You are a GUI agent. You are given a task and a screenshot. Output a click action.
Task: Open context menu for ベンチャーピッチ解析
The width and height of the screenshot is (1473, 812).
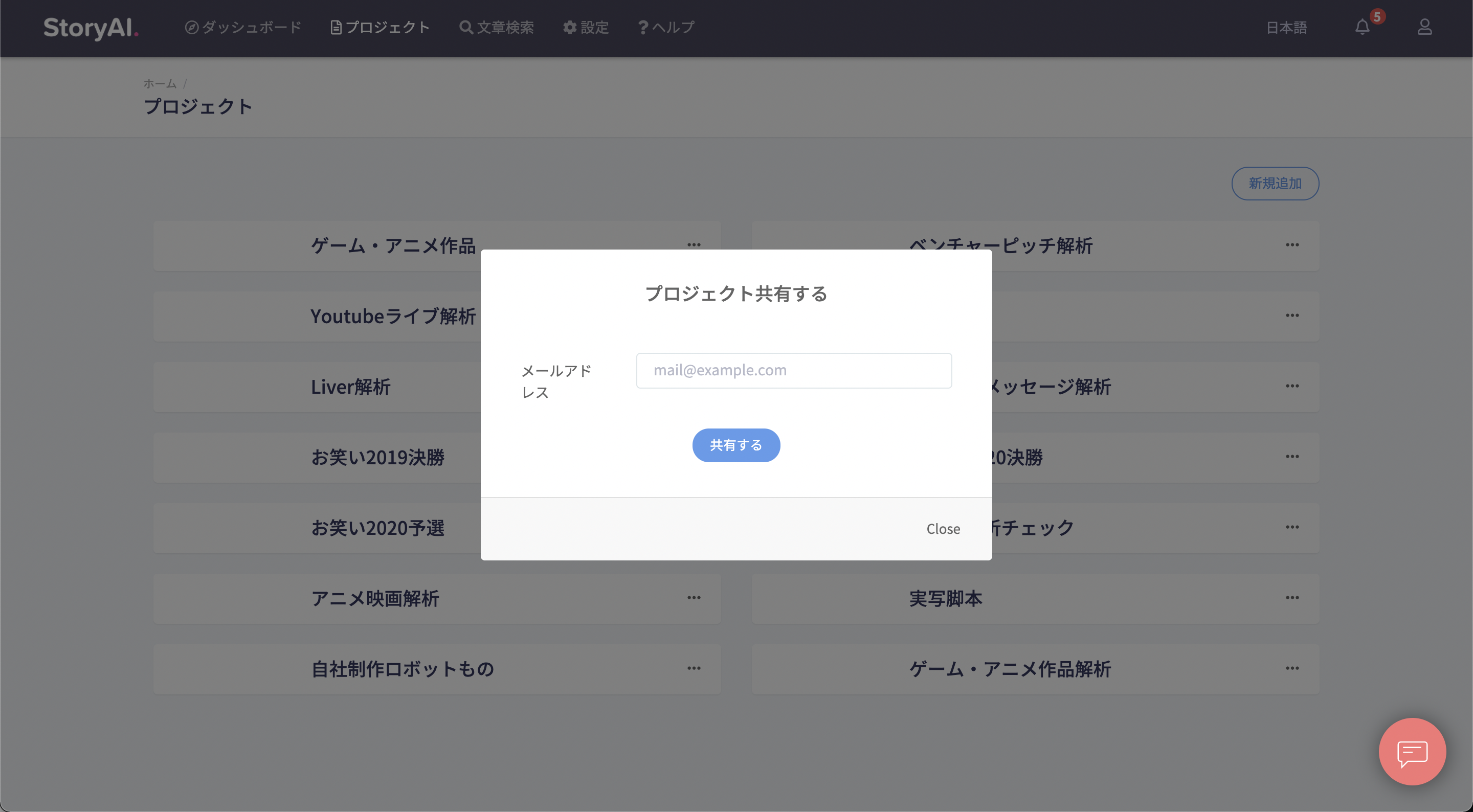pos(1292,245)
